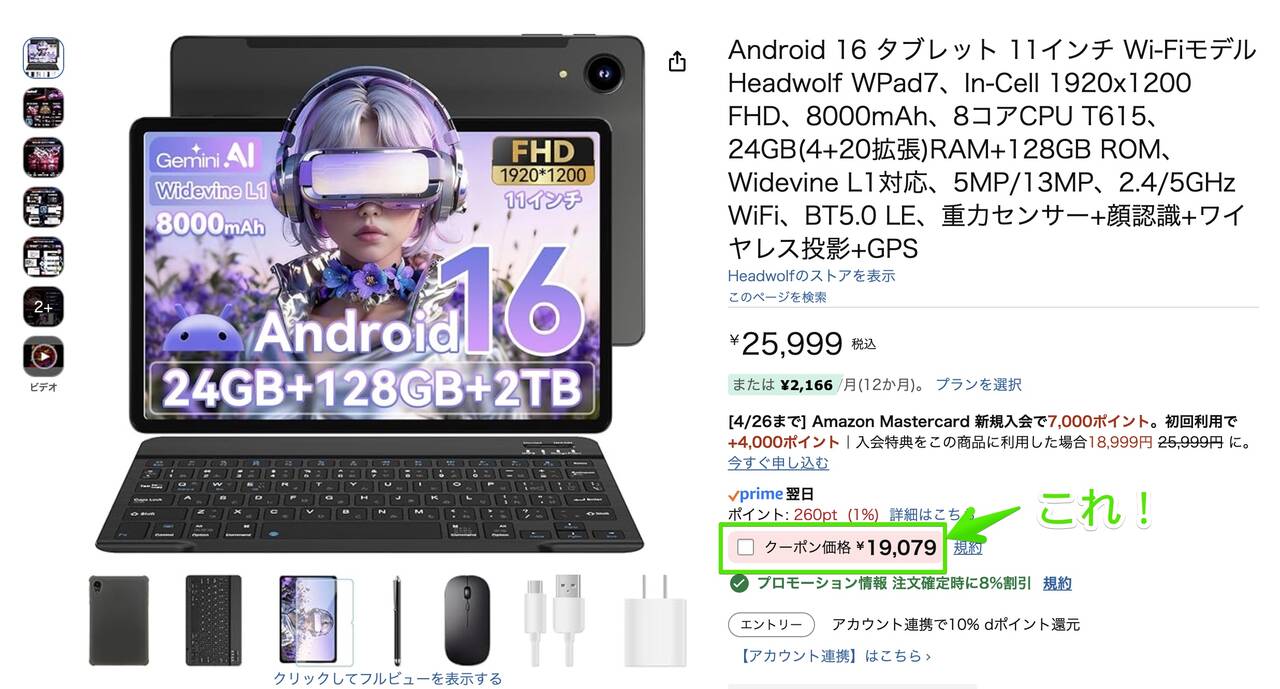Screen dimensions: 1280x689
Task: Click main tablet product image for full view
Action: (x=388, y=292)
